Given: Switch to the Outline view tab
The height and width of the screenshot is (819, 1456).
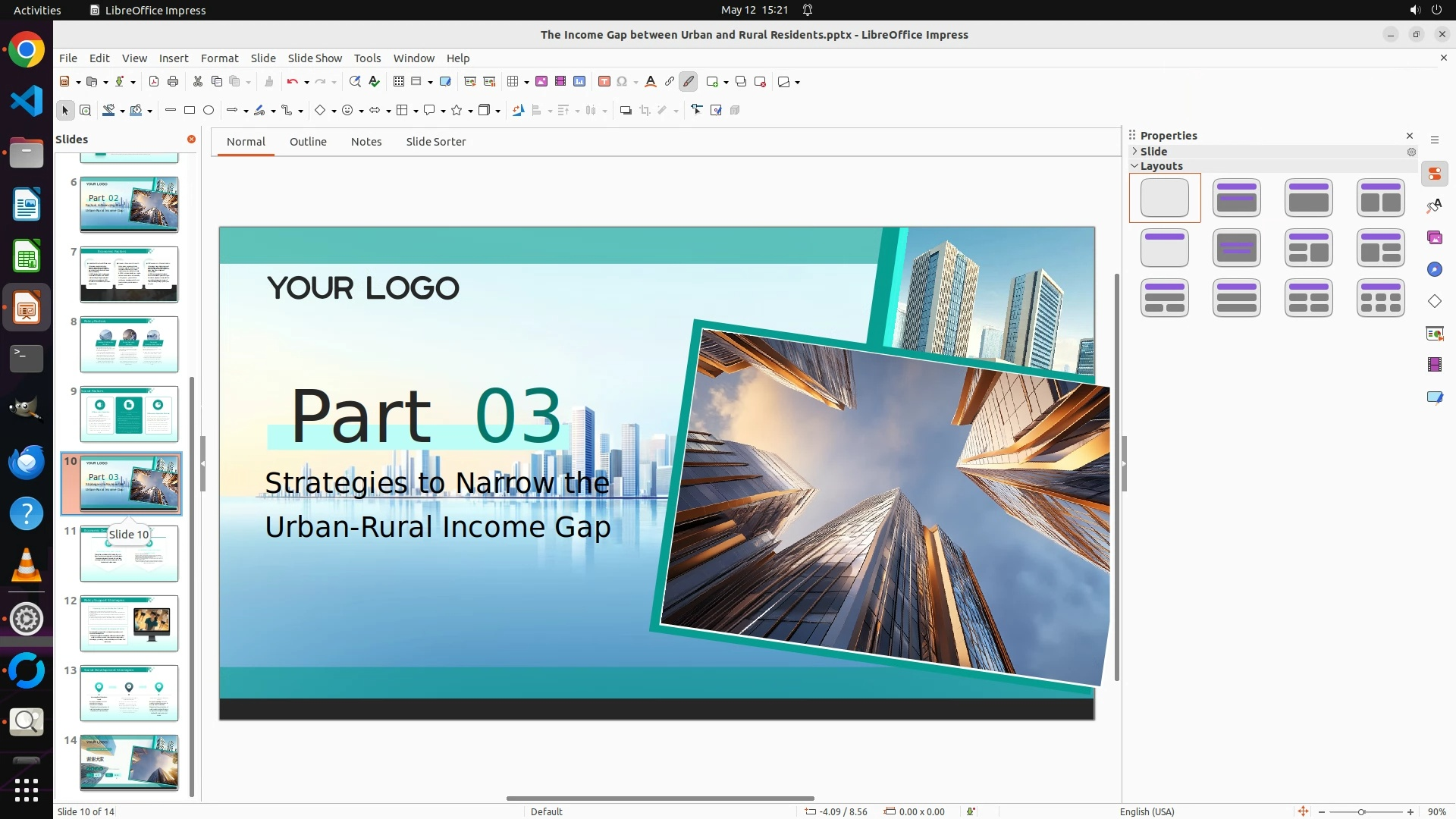Looking at the screenshot, I should coord(308,142).
